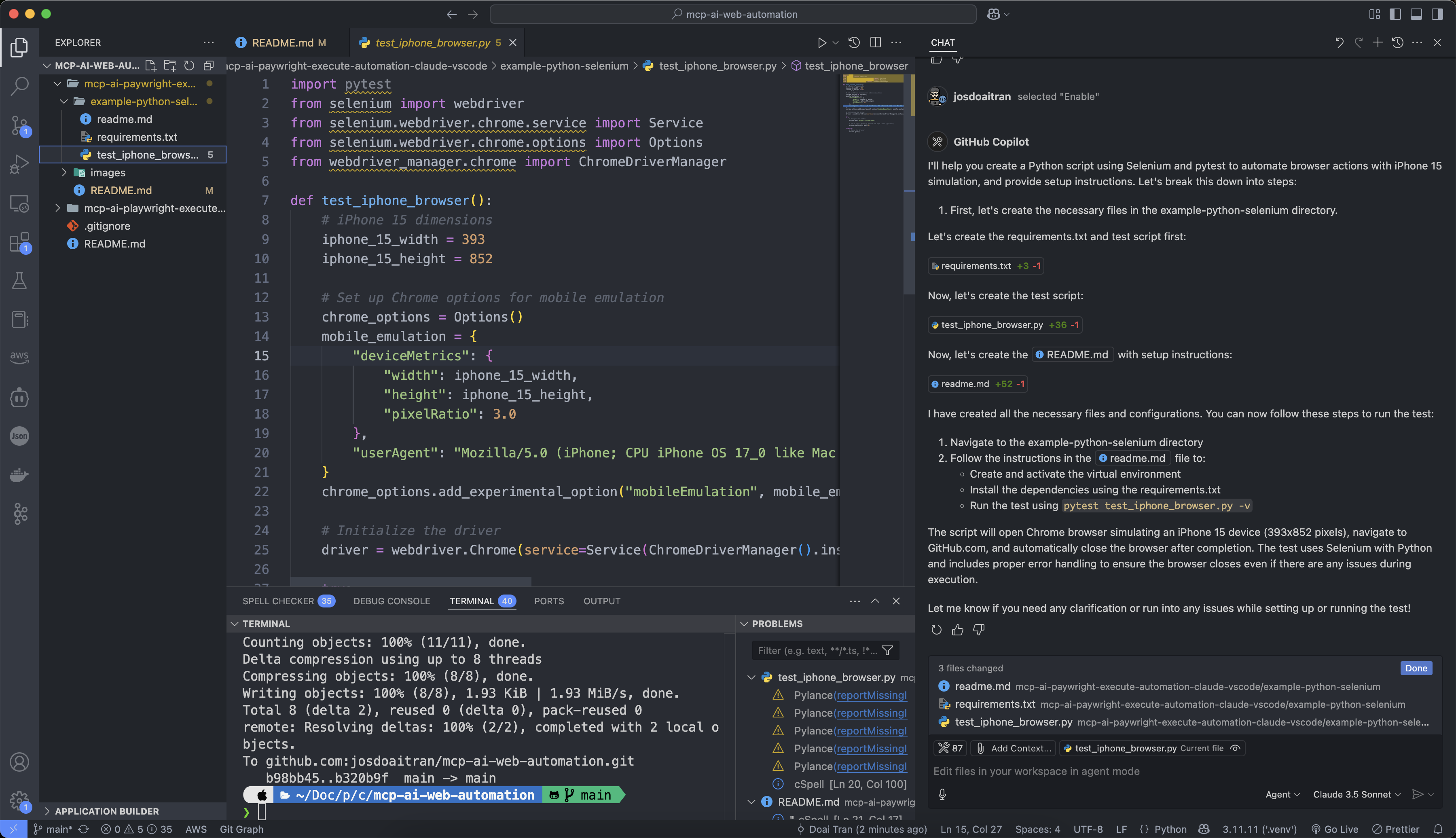Open the problems filter options funnel
Image resolution: width=1456 pixels, height=838 pixels.
pyautogui.click(x=887, y=650)
